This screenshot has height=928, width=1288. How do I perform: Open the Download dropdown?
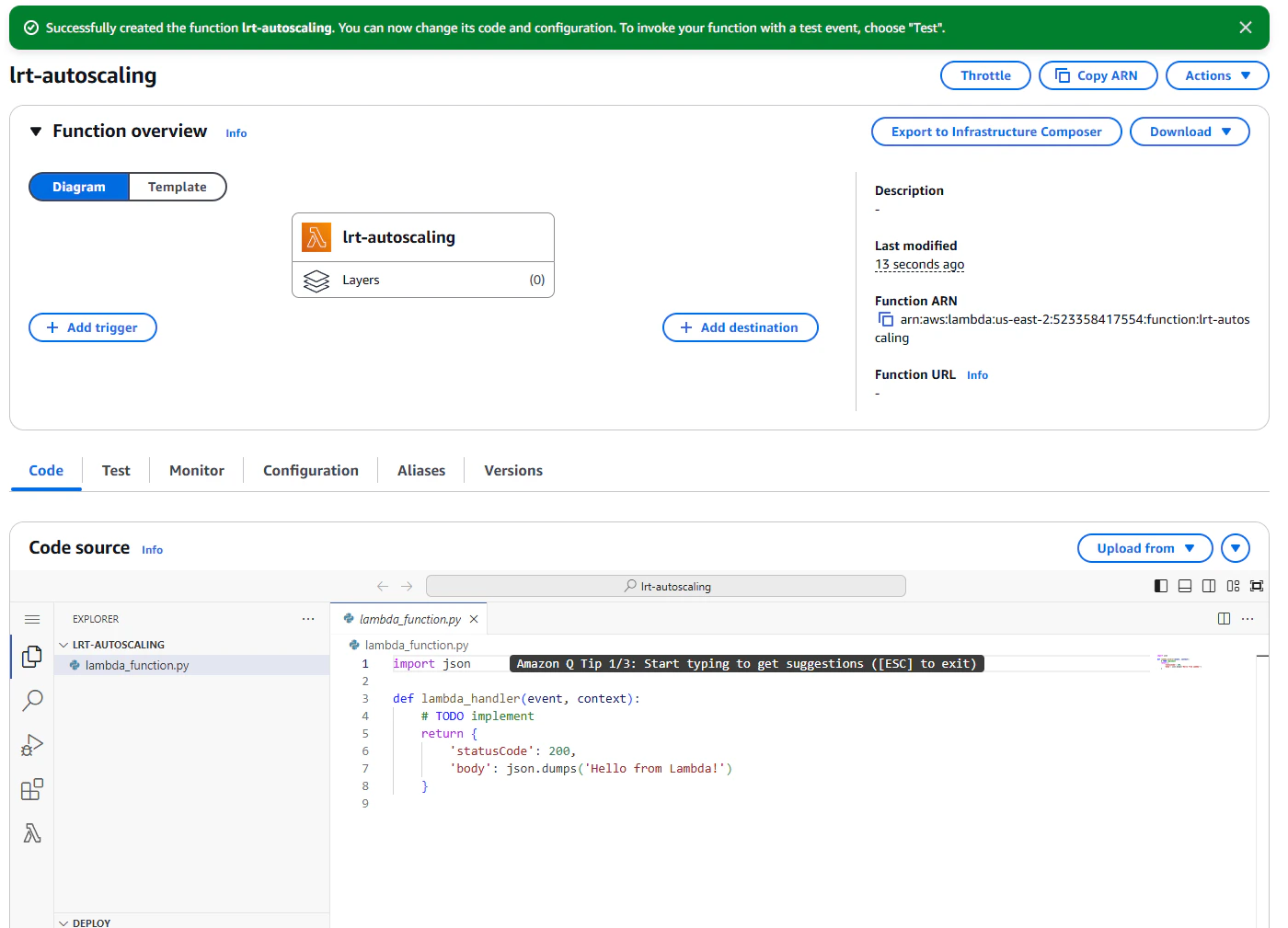(1190, 132)
